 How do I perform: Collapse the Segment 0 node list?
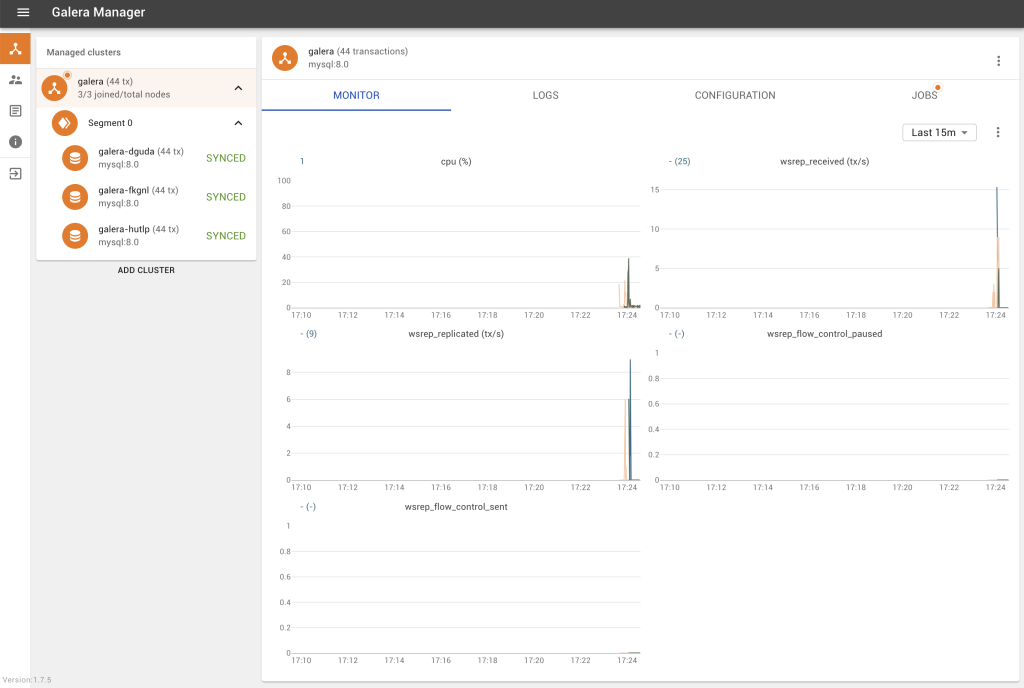pyautogui.click(x=238, y=123)
